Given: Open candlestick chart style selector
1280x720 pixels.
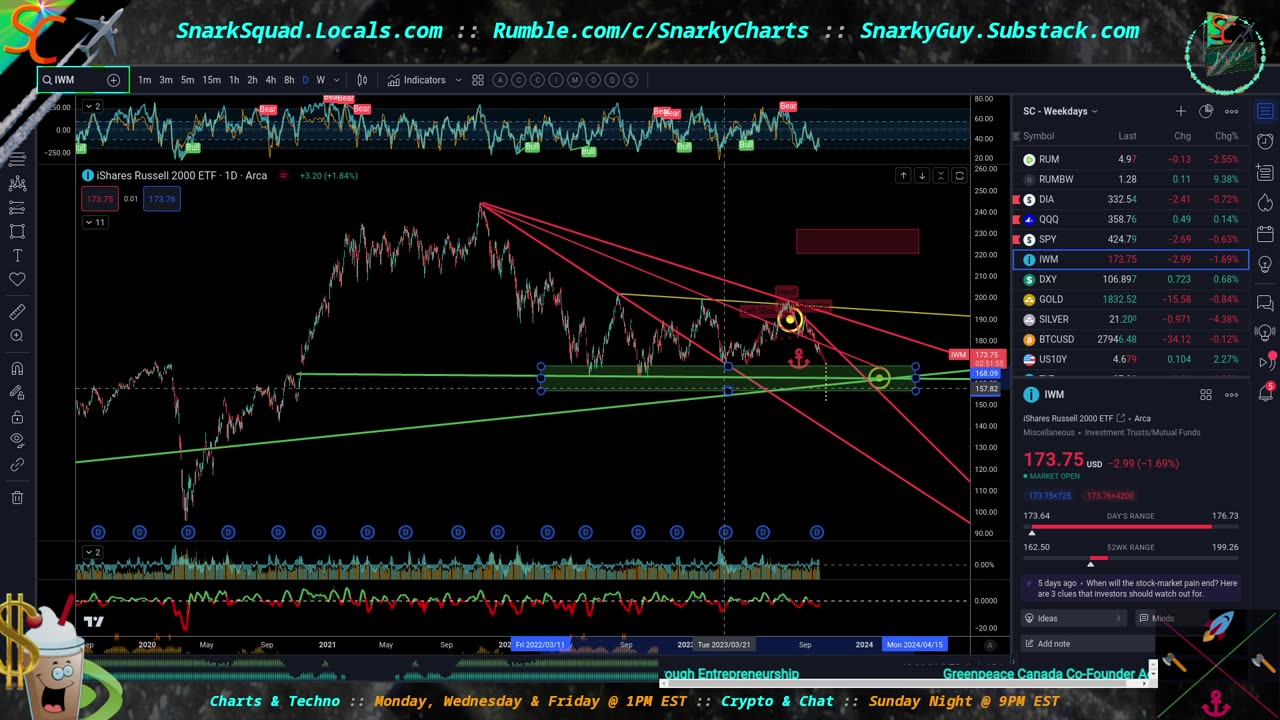Looking at the screenshot, I should (x=362, y=80).
